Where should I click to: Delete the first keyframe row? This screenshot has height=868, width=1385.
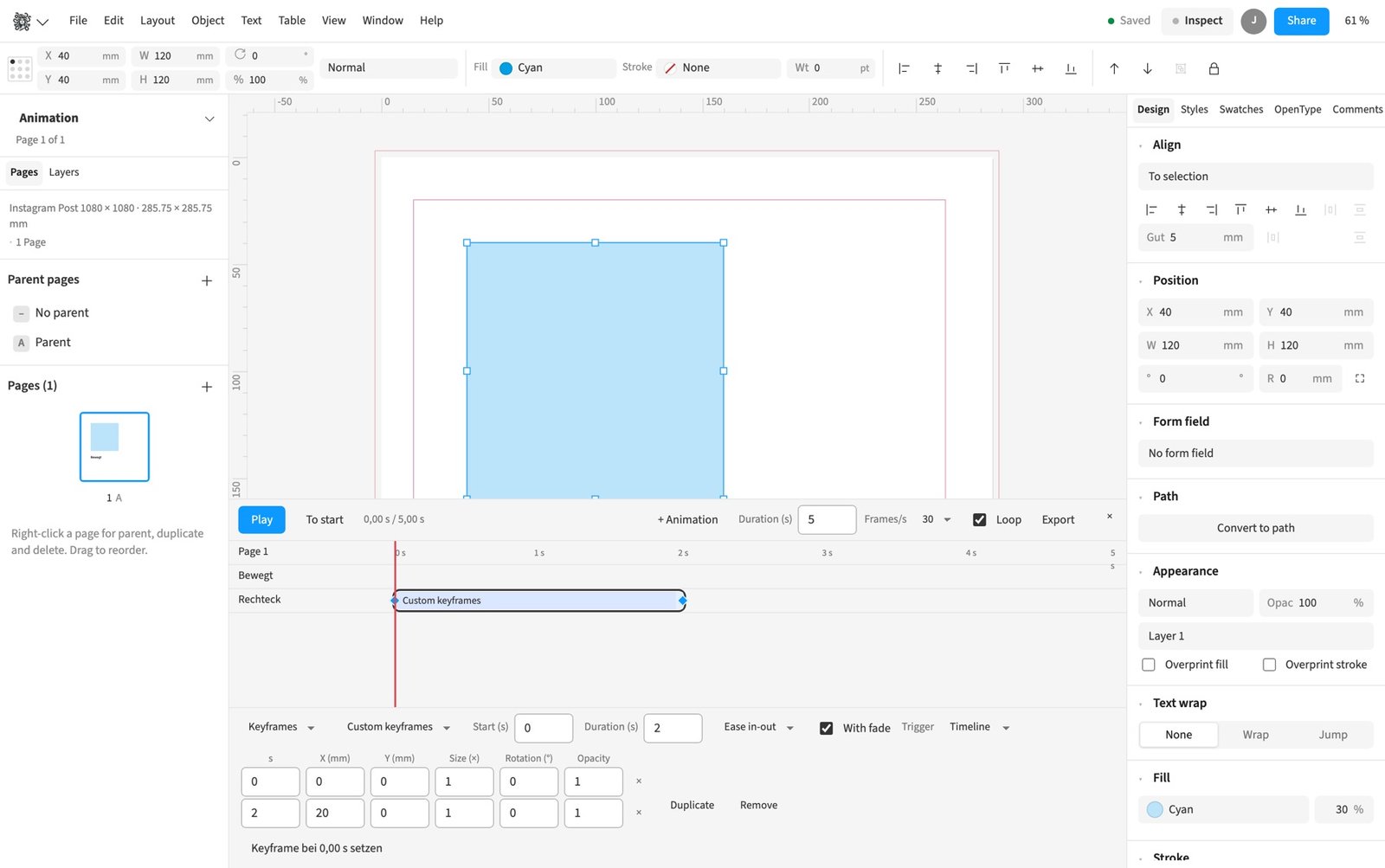(639, 781)
